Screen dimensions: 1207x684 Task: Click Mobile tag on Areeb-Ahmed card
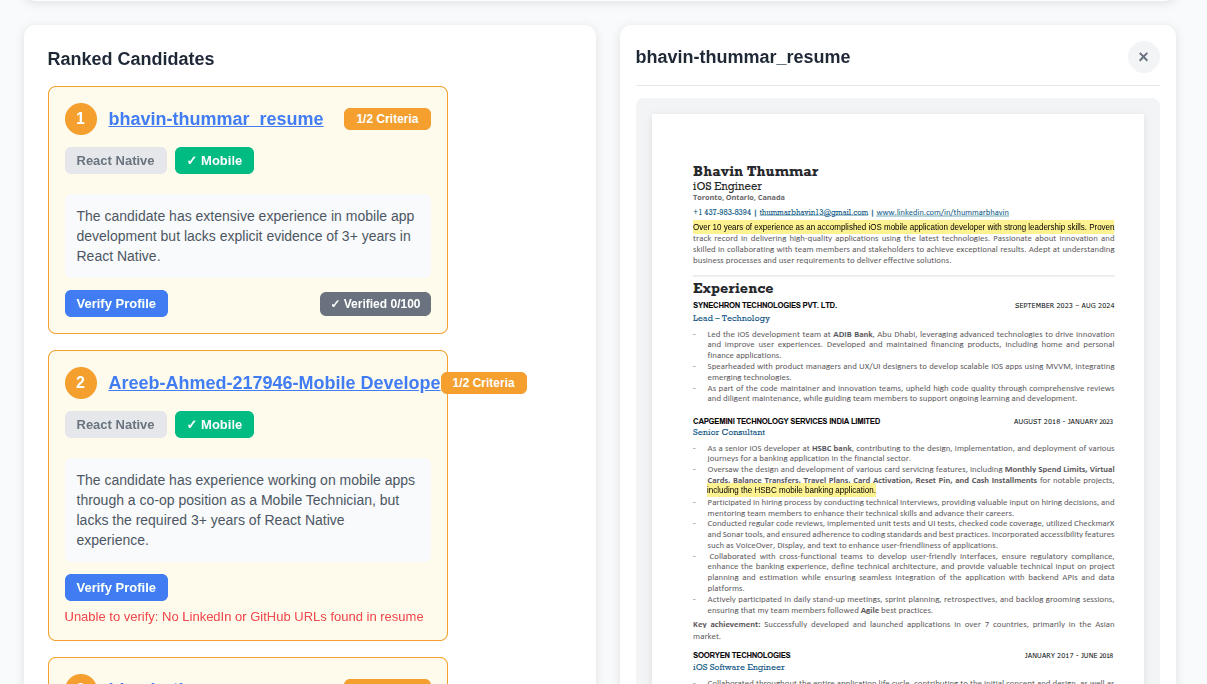(214, 425)
